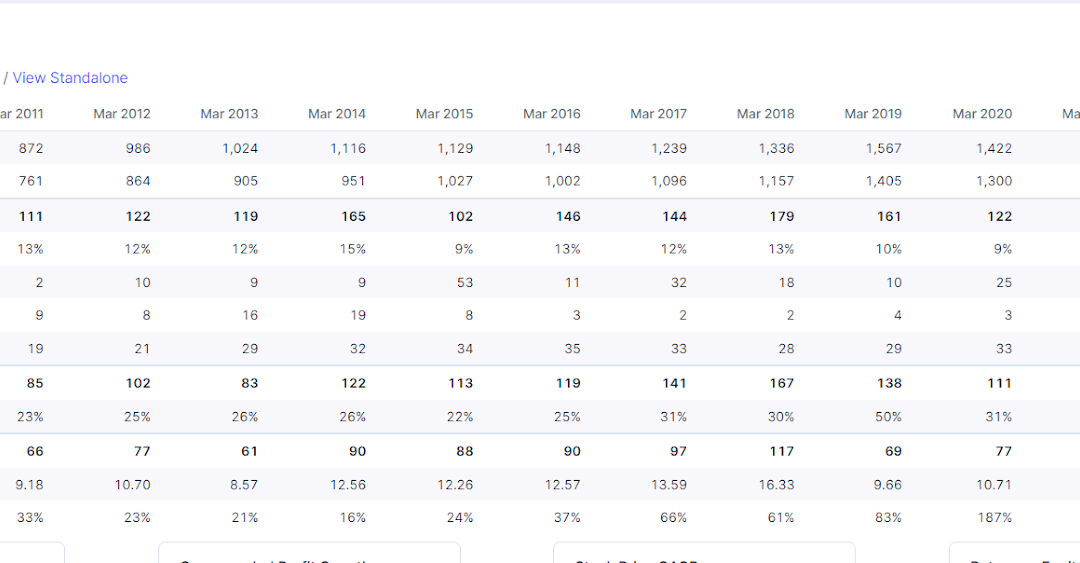Click the value 1,116
Screen dimensions: 1080x563
pos(348,148)
